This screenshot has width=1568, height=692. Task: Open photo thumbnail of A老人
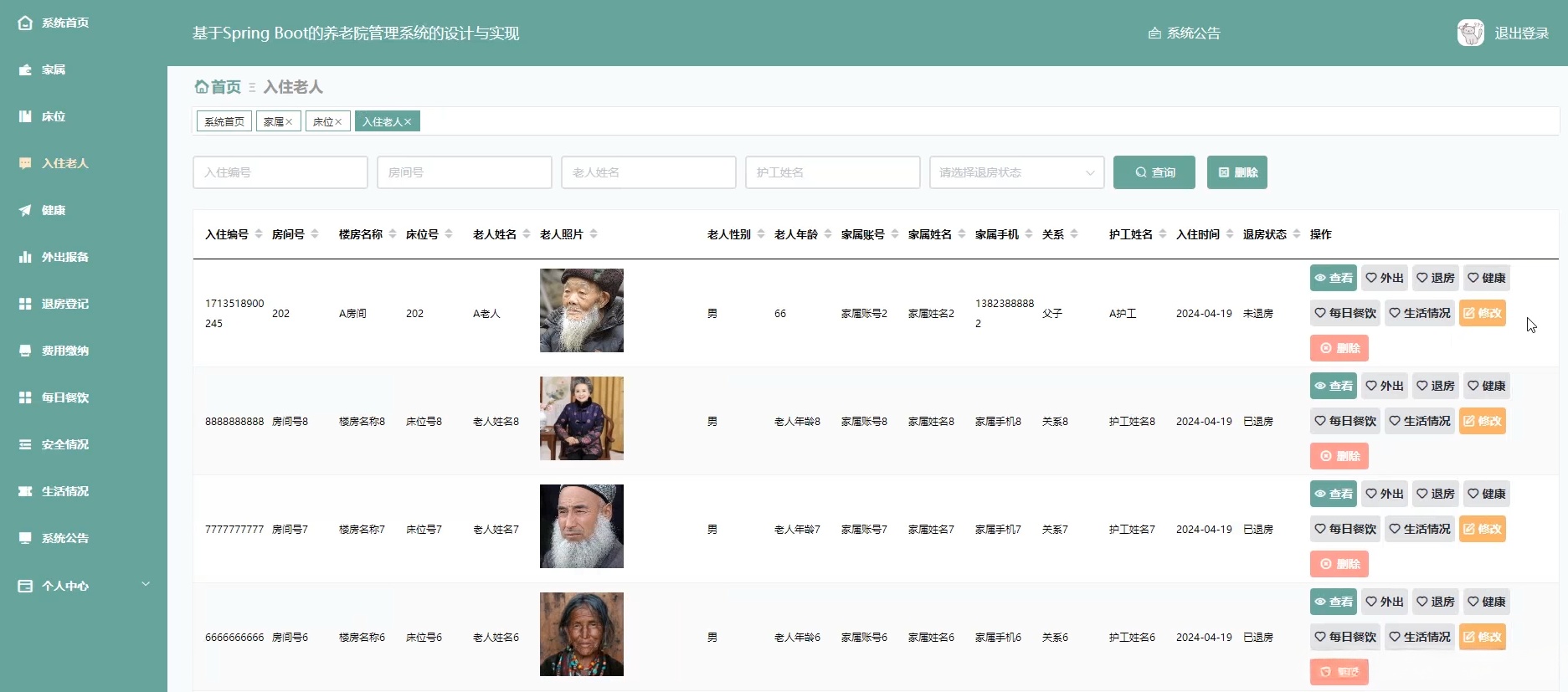(582, 310)
